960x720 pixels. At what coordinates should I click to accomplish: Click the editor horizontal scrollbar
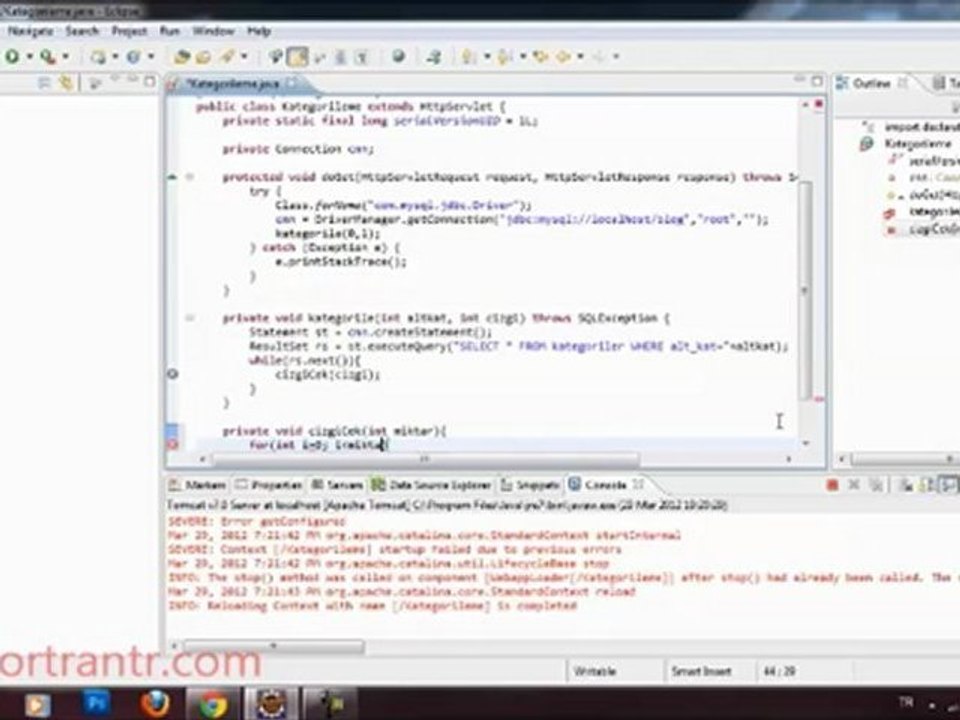(x=424, y=459)
